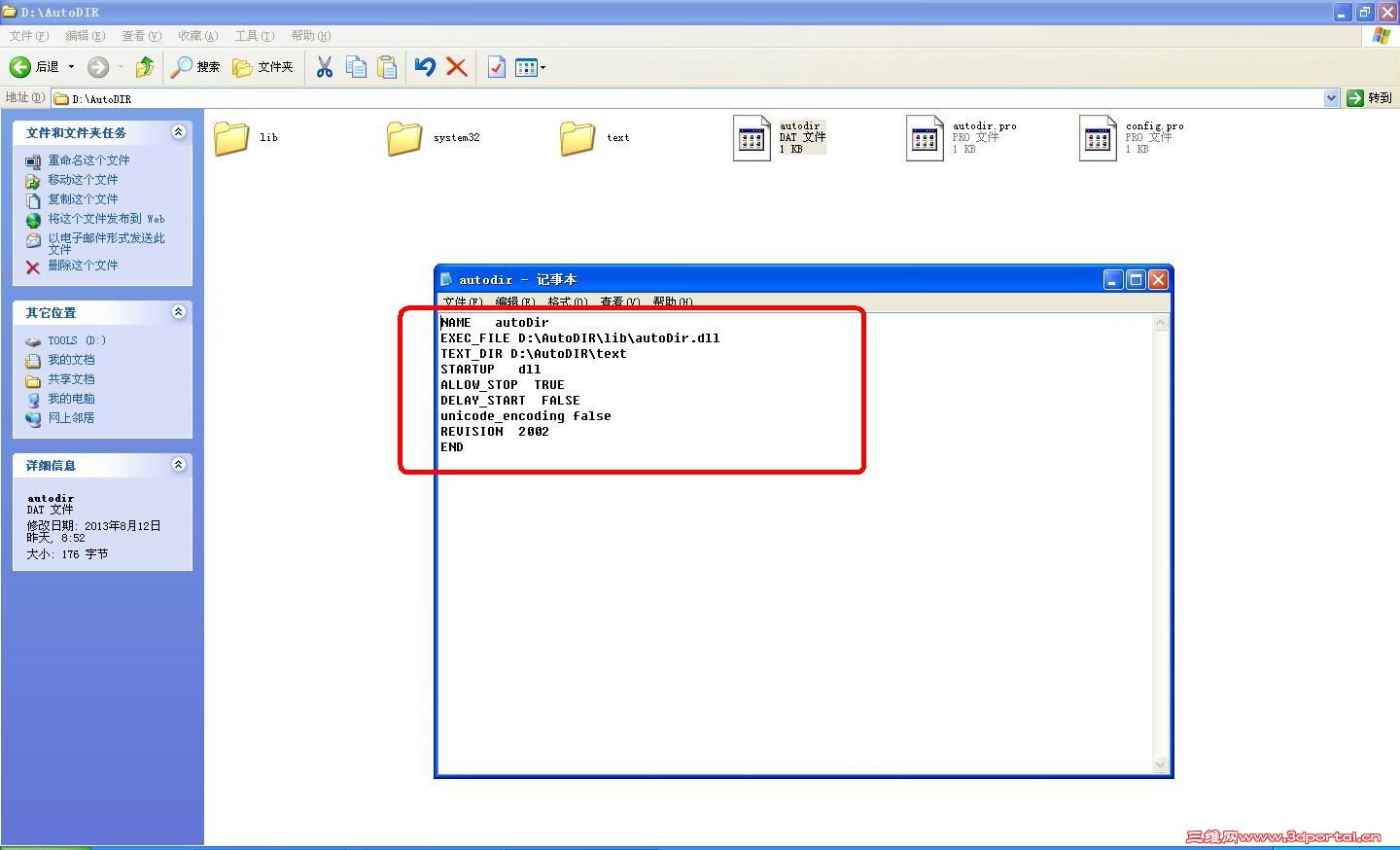
Task: Click the red X Delete icon
Action: [x=456, y=67]
